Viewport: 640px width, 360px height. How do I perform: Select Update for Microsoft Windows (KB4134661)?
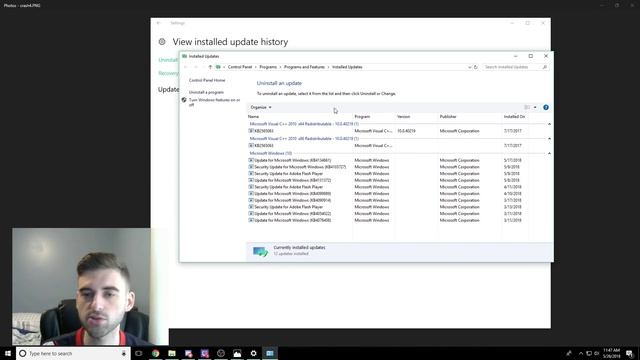(292, 160)
